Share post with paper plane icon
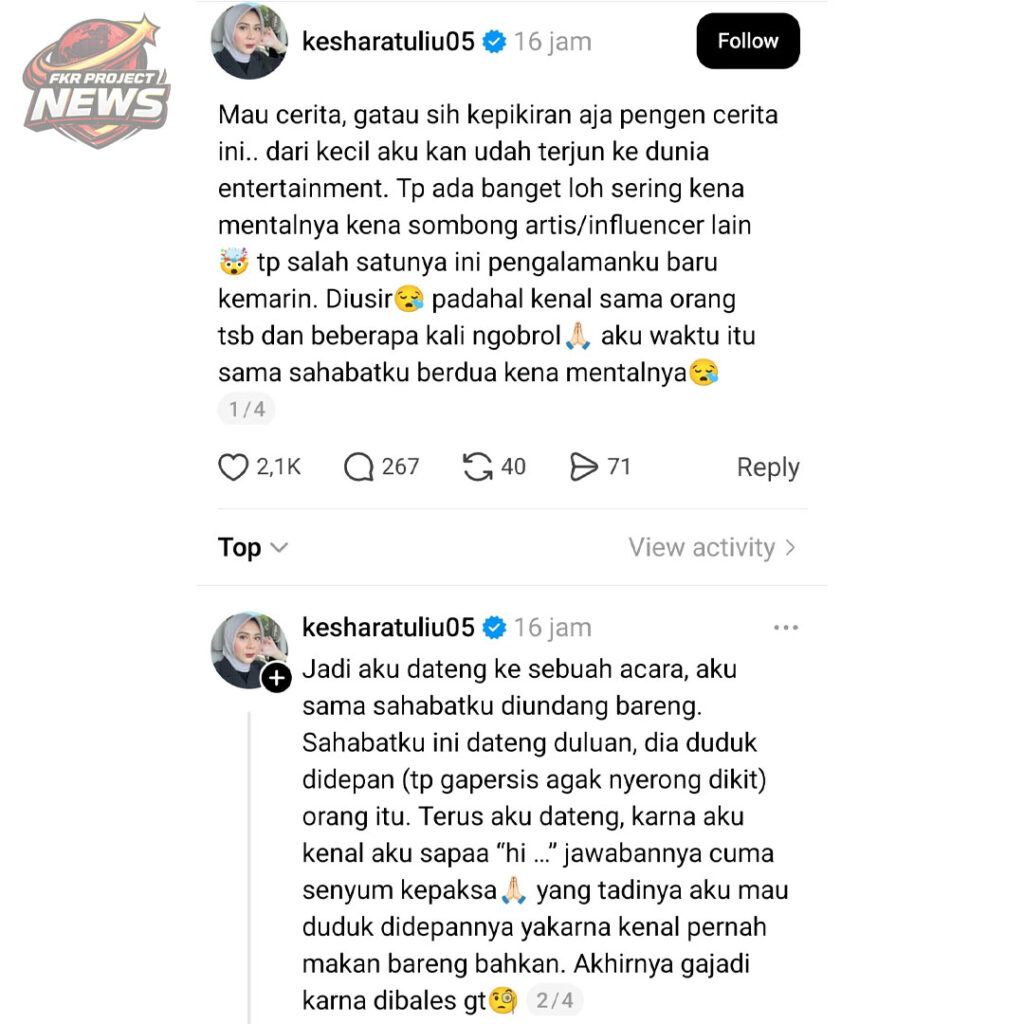 (x=583, y=467)
